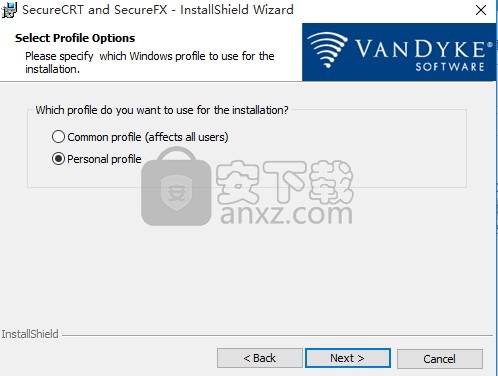Click the watermark shopping bag shield icon

pyautogui.click(x=176, y=187)
